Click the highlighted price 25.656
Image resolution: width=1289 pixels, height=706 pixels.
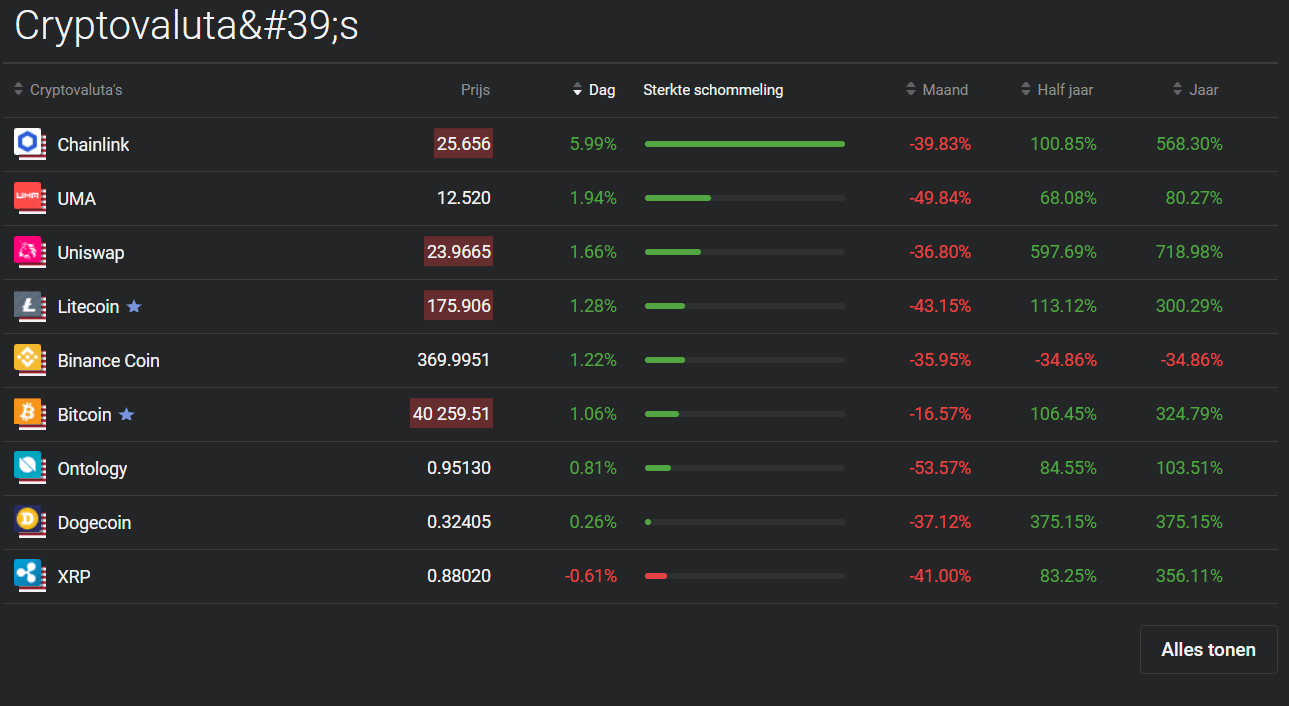point(463,144)
